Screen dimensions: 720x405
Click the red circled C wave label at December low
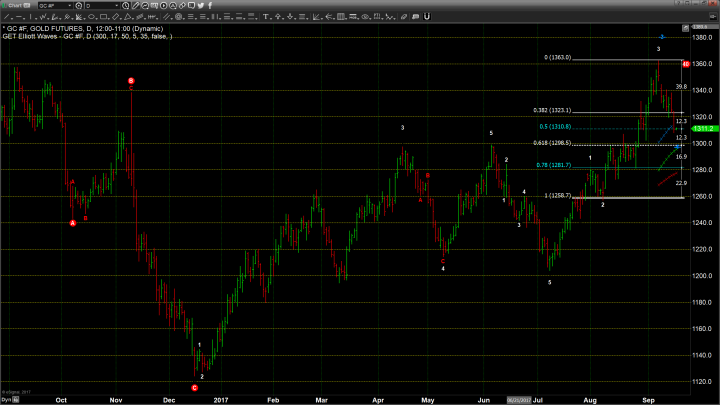(x=195, y=388)
